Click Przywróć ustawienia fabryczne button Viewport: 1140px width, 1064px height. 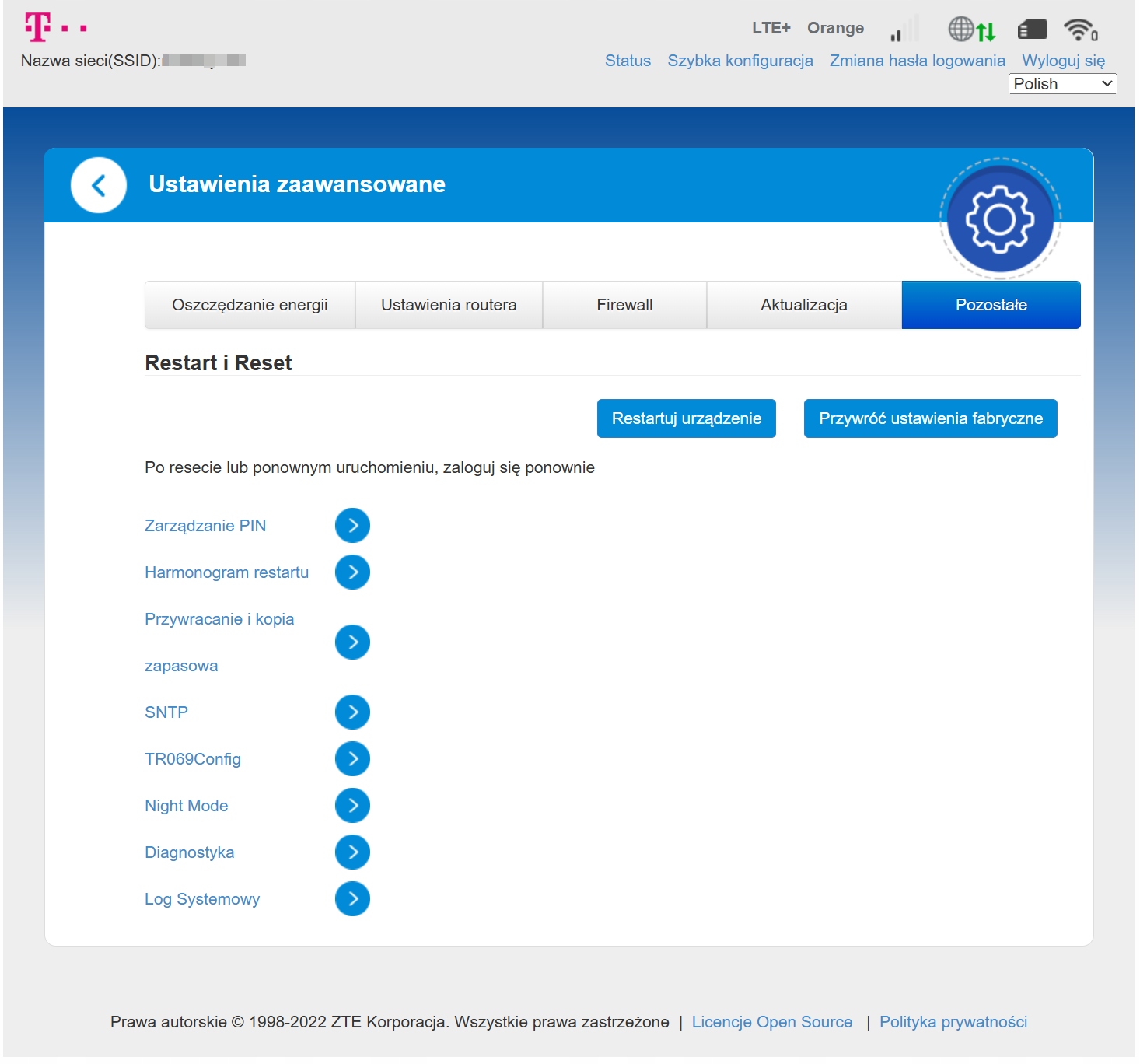930,418
